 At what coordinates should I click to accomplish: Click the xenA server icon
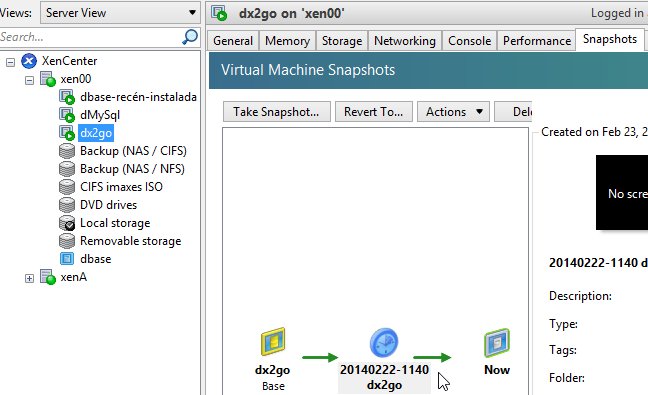pos(48,277)
